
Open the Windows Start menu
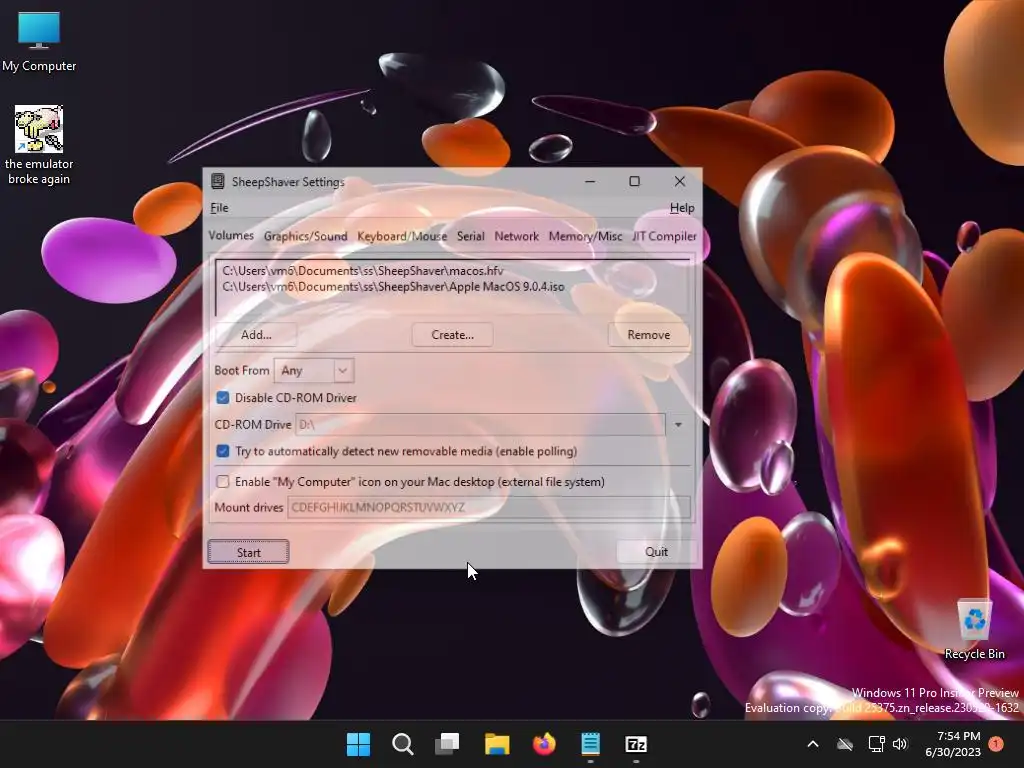pos(358,744)
